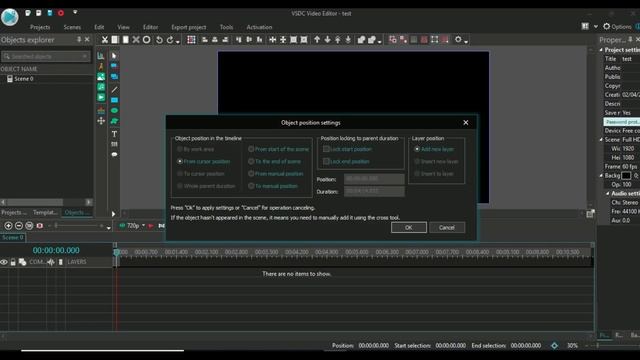Open the dropdown after the gear toolbar icon
The width and height of the screenshot is (640, 360).
pos(466,41)
